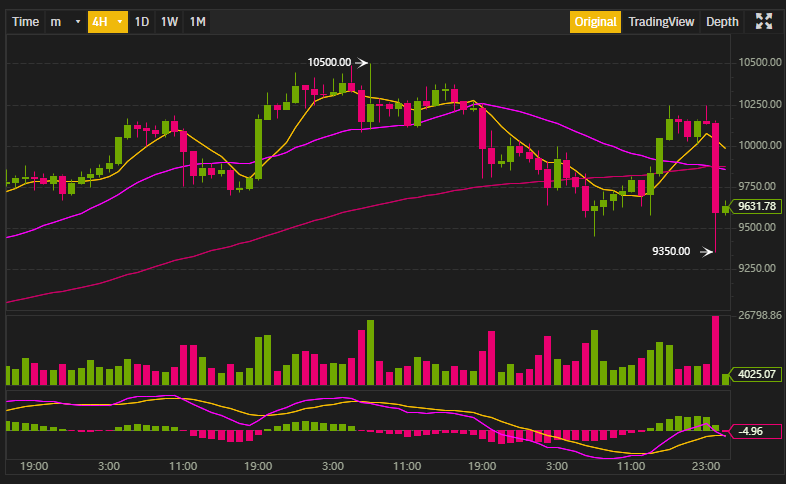Click the volume value tag 4025.07
Image resolution: width=786 pixels, height=484 pixels.
click(757, 375)
